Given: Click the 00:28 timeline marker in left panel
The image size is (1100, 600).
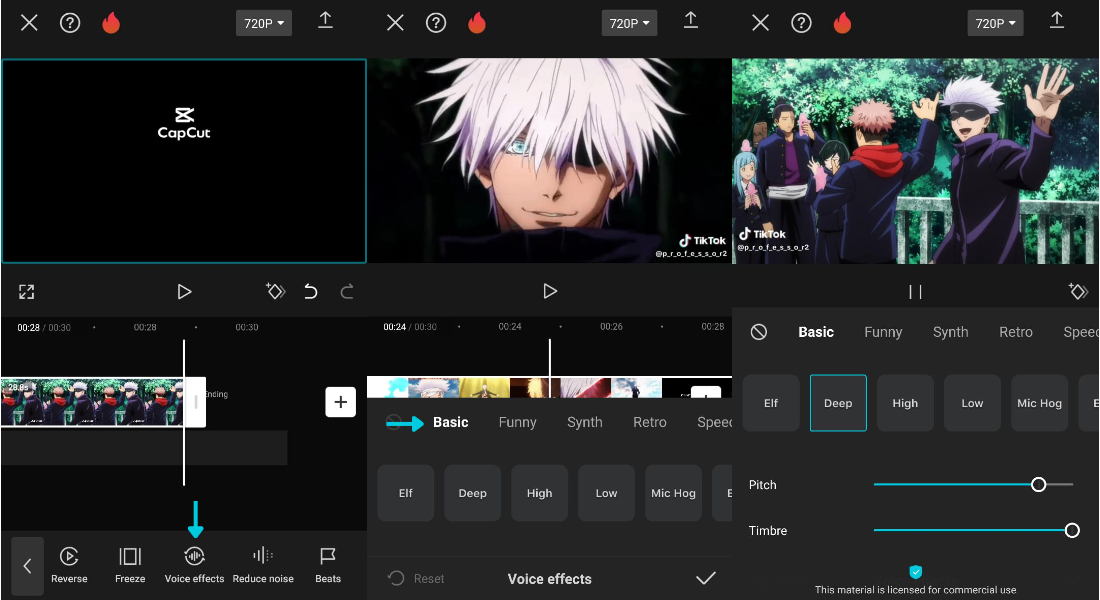Looking at the screenshot, I should [145, 327].
